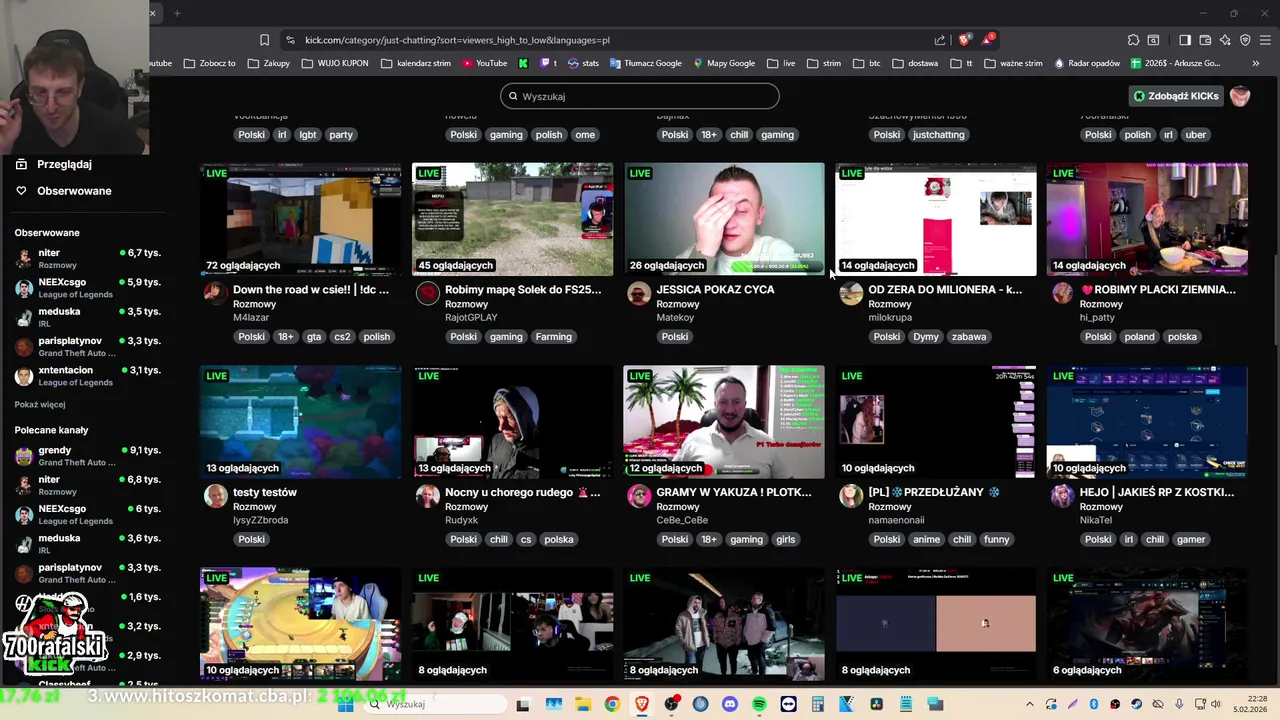This screenshot has width=1280, height=720.
Task: Click M4lazar channel avatar
Action: [215, 293]
